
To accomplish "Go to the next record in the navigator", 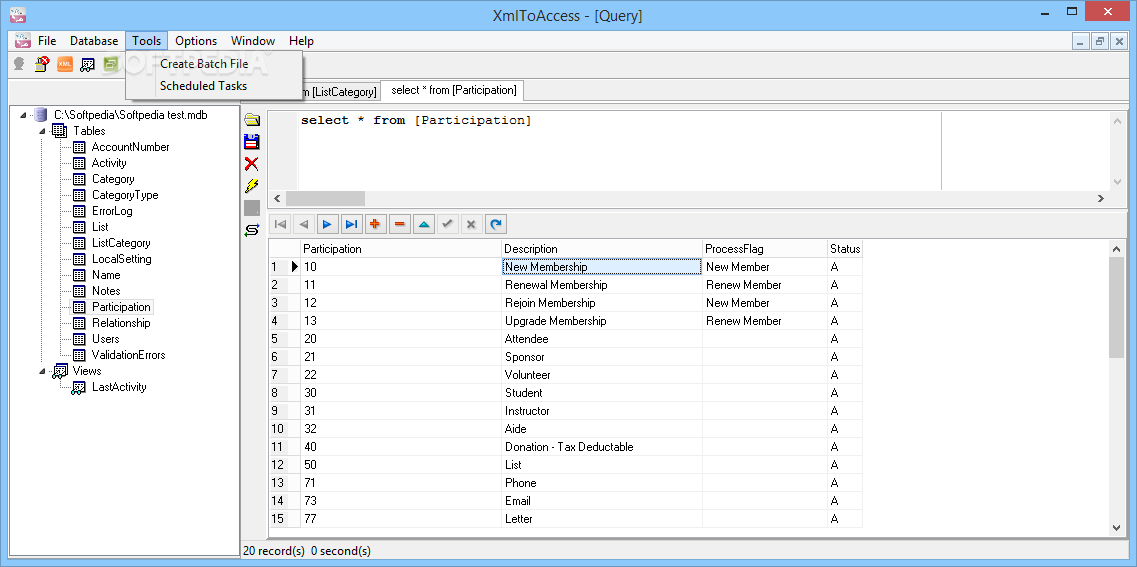I will (328, 224).
